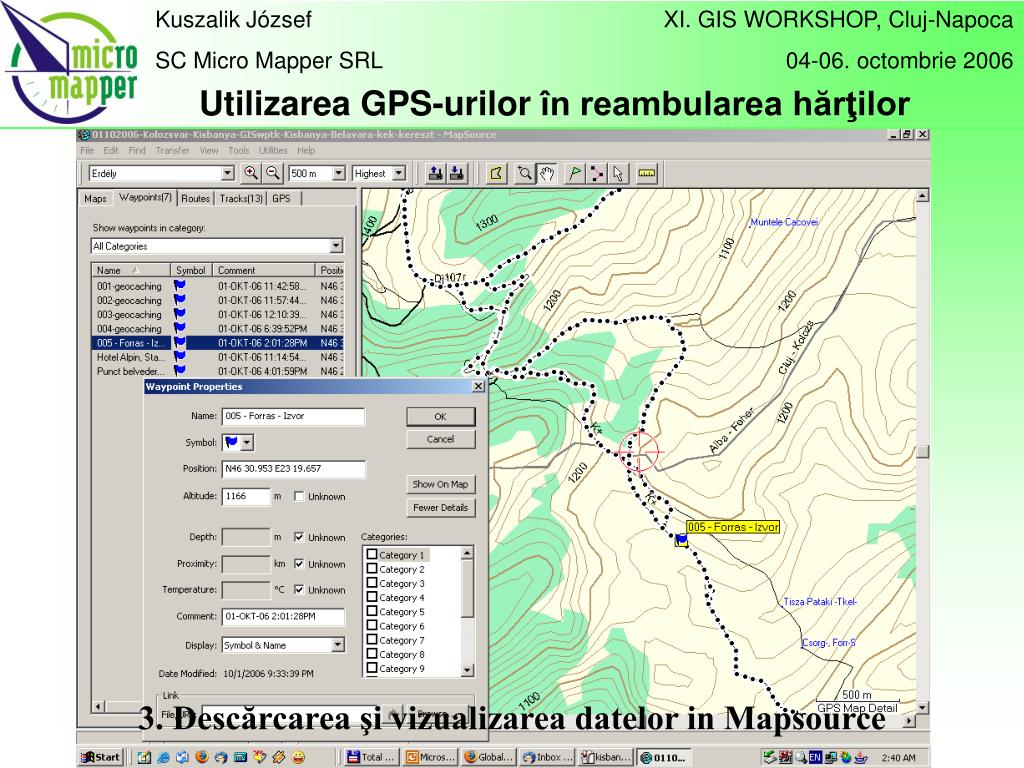Click the Zoom In magnifier icon
The width and height of the screenshot is (1024, 768).
click(x=251, y=173)
